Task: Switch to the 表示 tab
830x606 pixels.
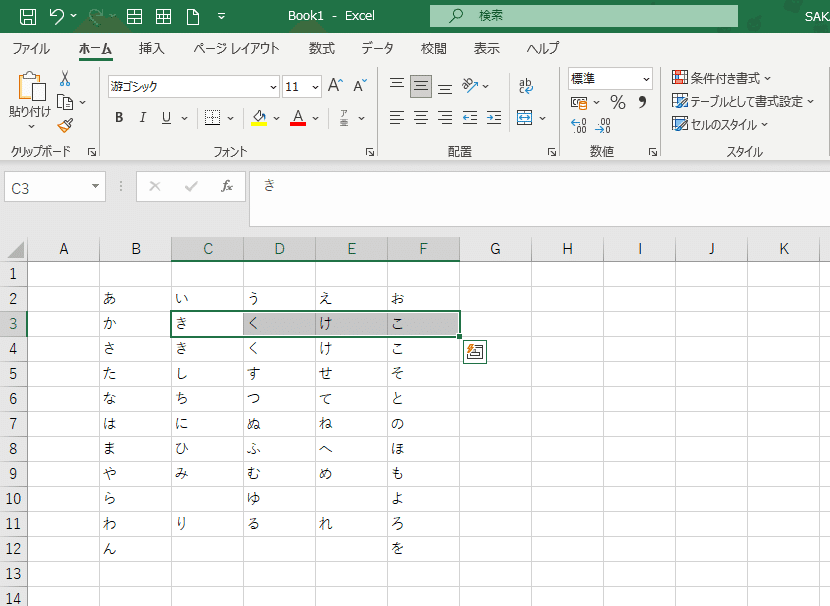Action: tap(486, 48)
